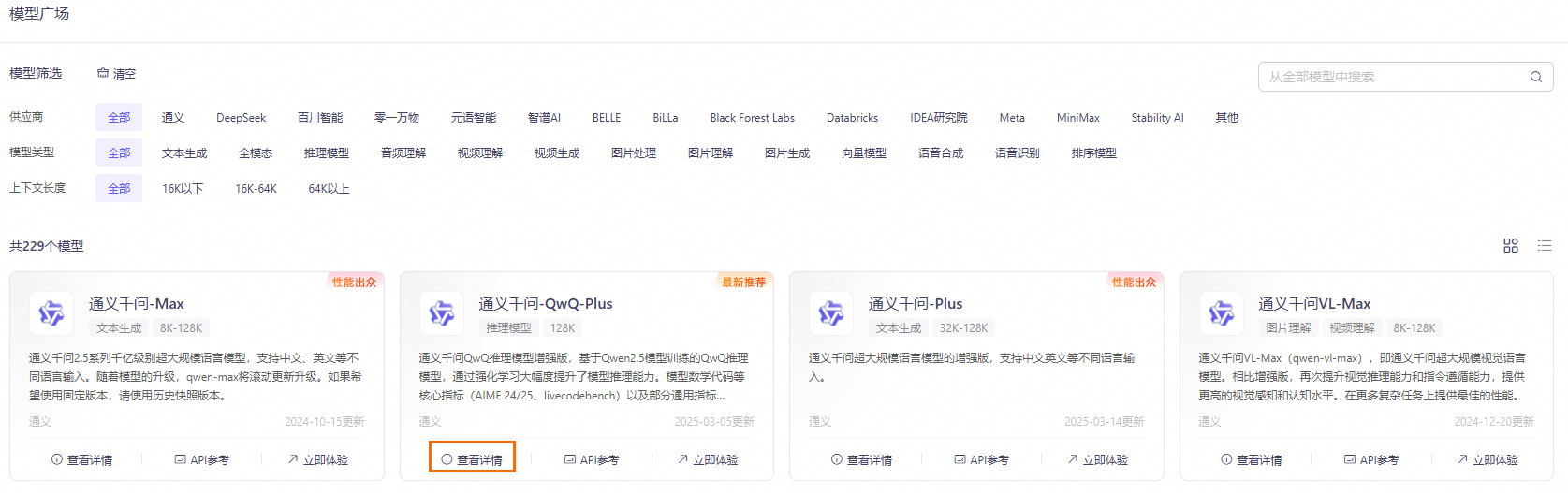Open 查看详情 for 通义千问-Max

[x=82, y=460]
